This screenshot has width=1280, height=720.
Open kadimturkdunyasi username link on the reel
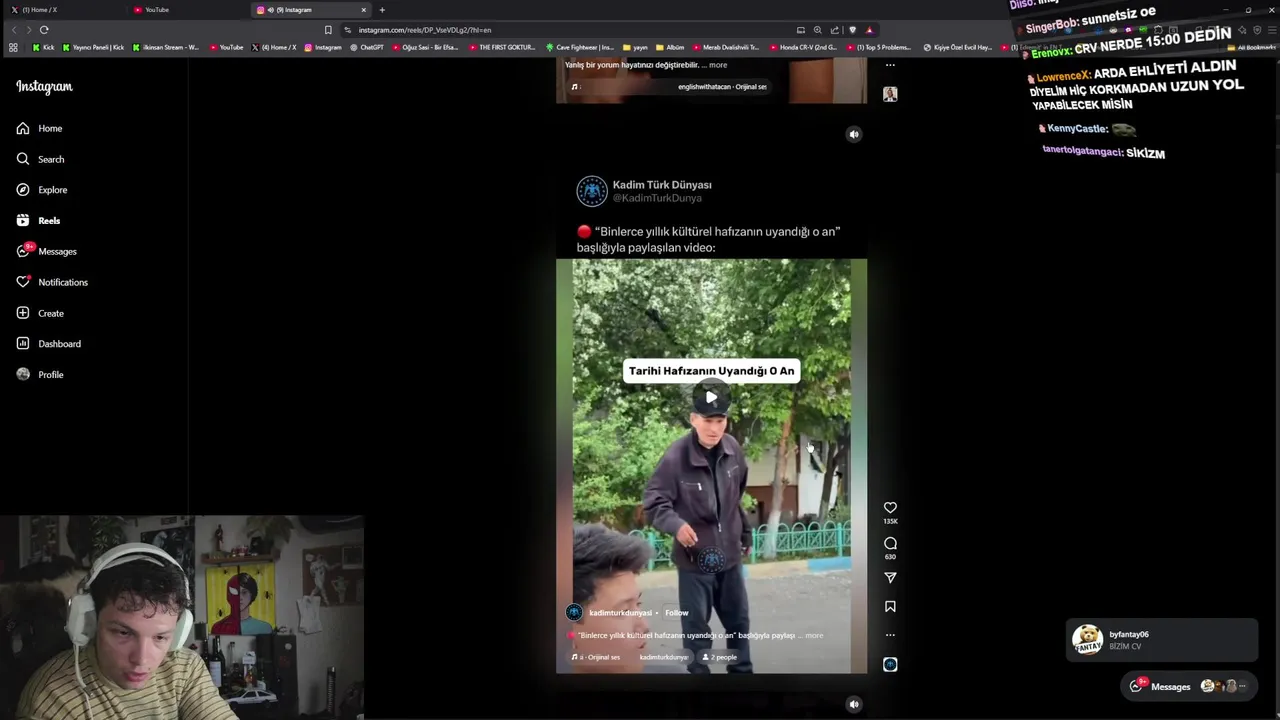click(x=620, y=613)
